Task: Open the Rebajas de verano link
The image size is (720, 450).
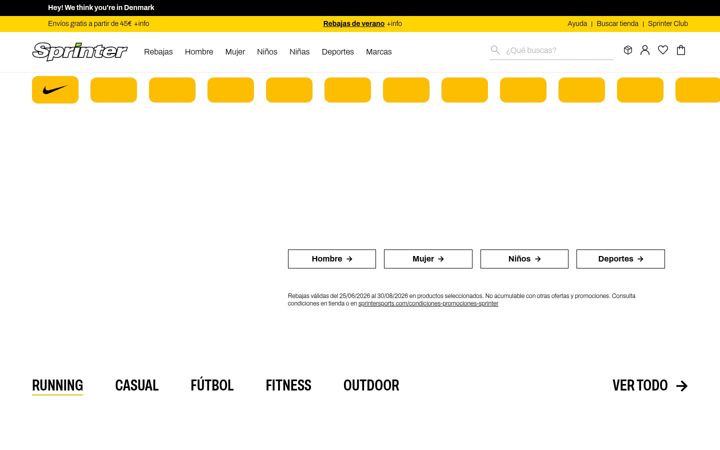Action: pos(354,23)
